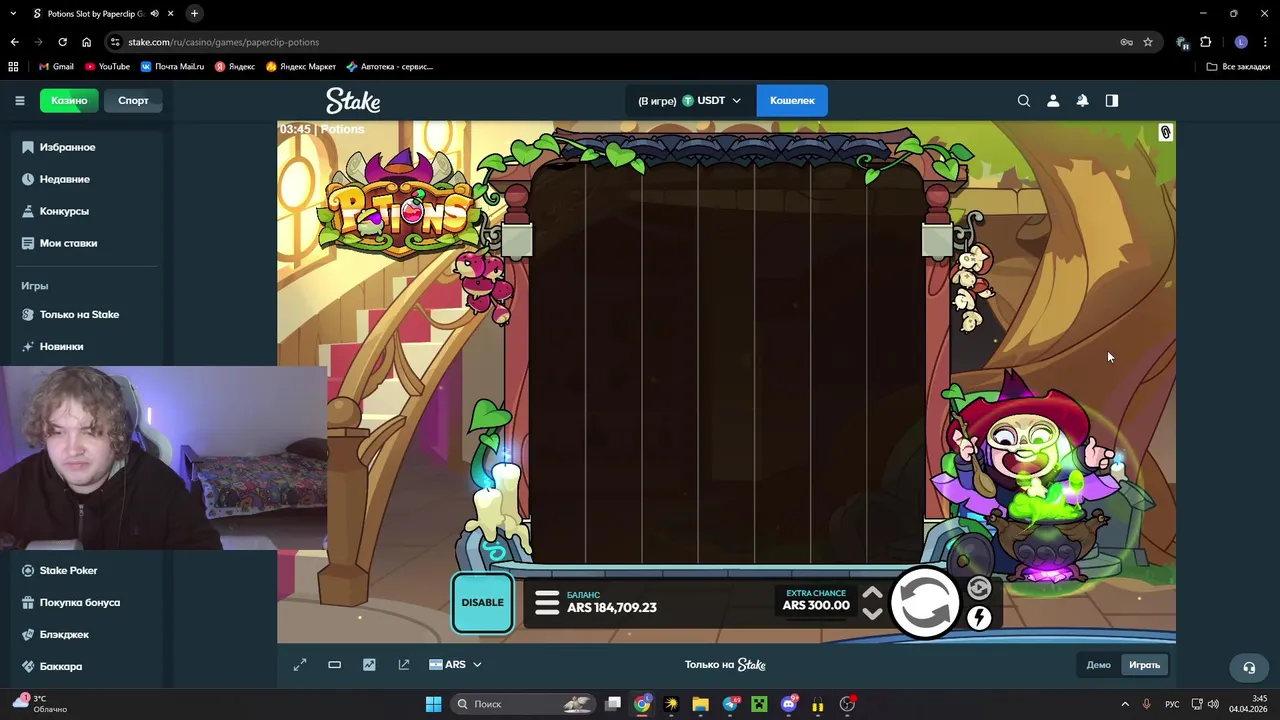Select the Спорт tab
Screen dimensions: 1280x720
click(133, 100)
